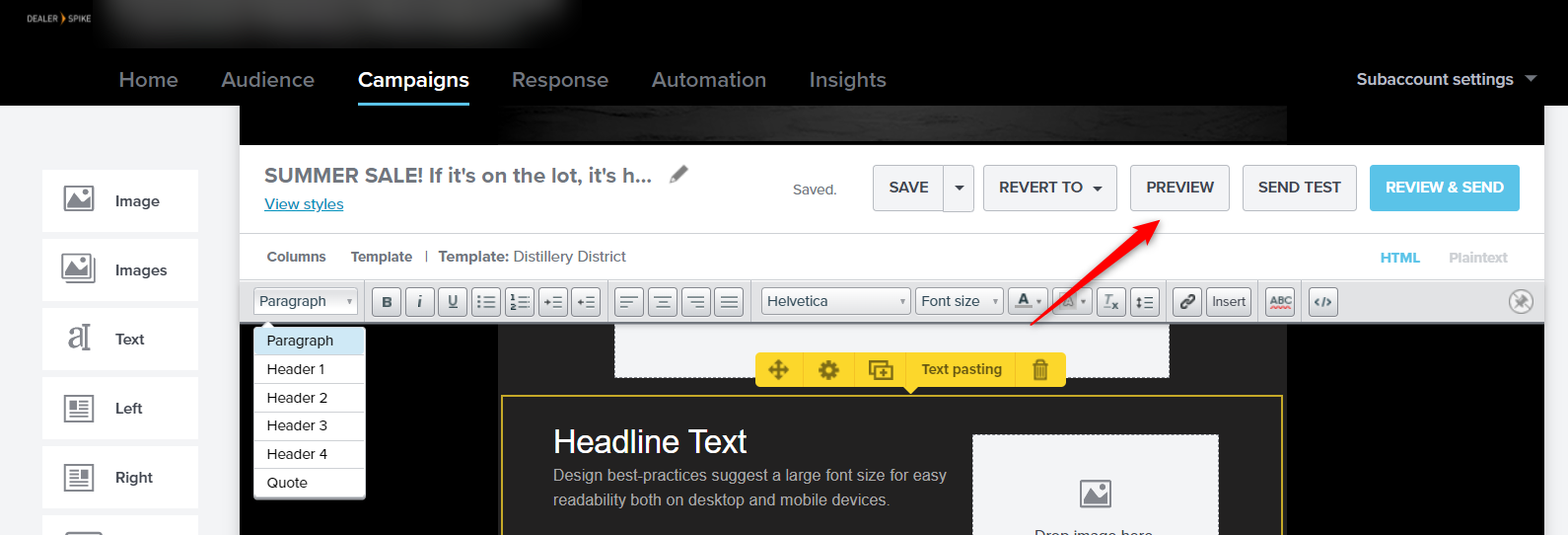The image size is (1568, 535).
Task: Click the first indent button
Action: (553, 302)
